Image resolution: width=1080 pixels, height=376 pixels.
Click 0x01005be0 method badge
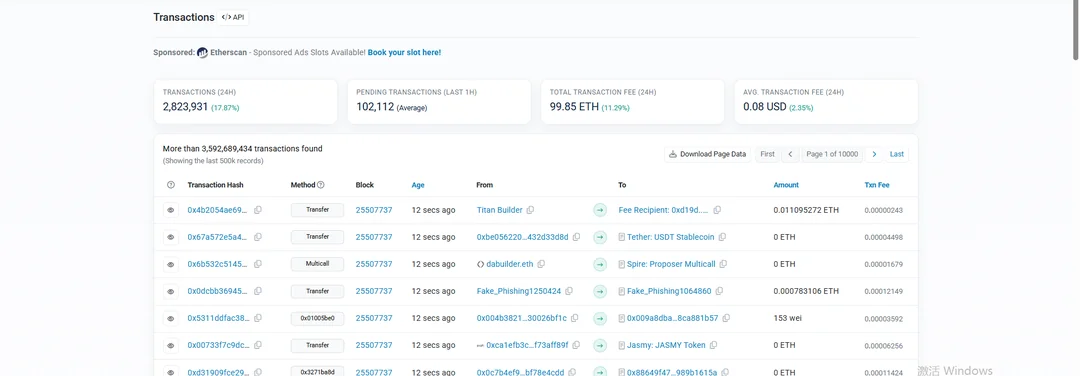(x=318, y=319)
